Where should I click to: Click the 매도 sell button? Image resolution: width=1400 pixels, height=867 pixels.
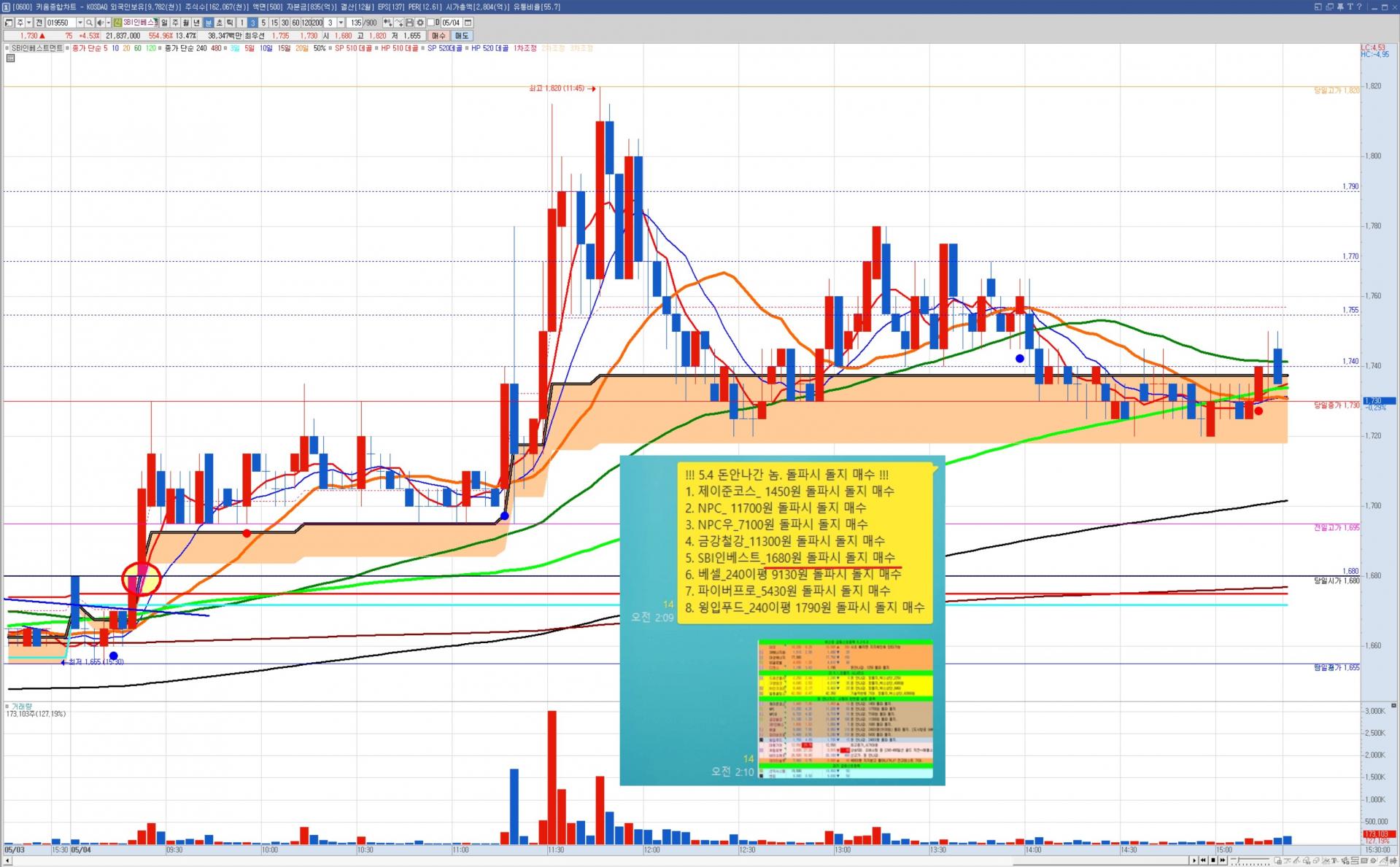[462, 35]
